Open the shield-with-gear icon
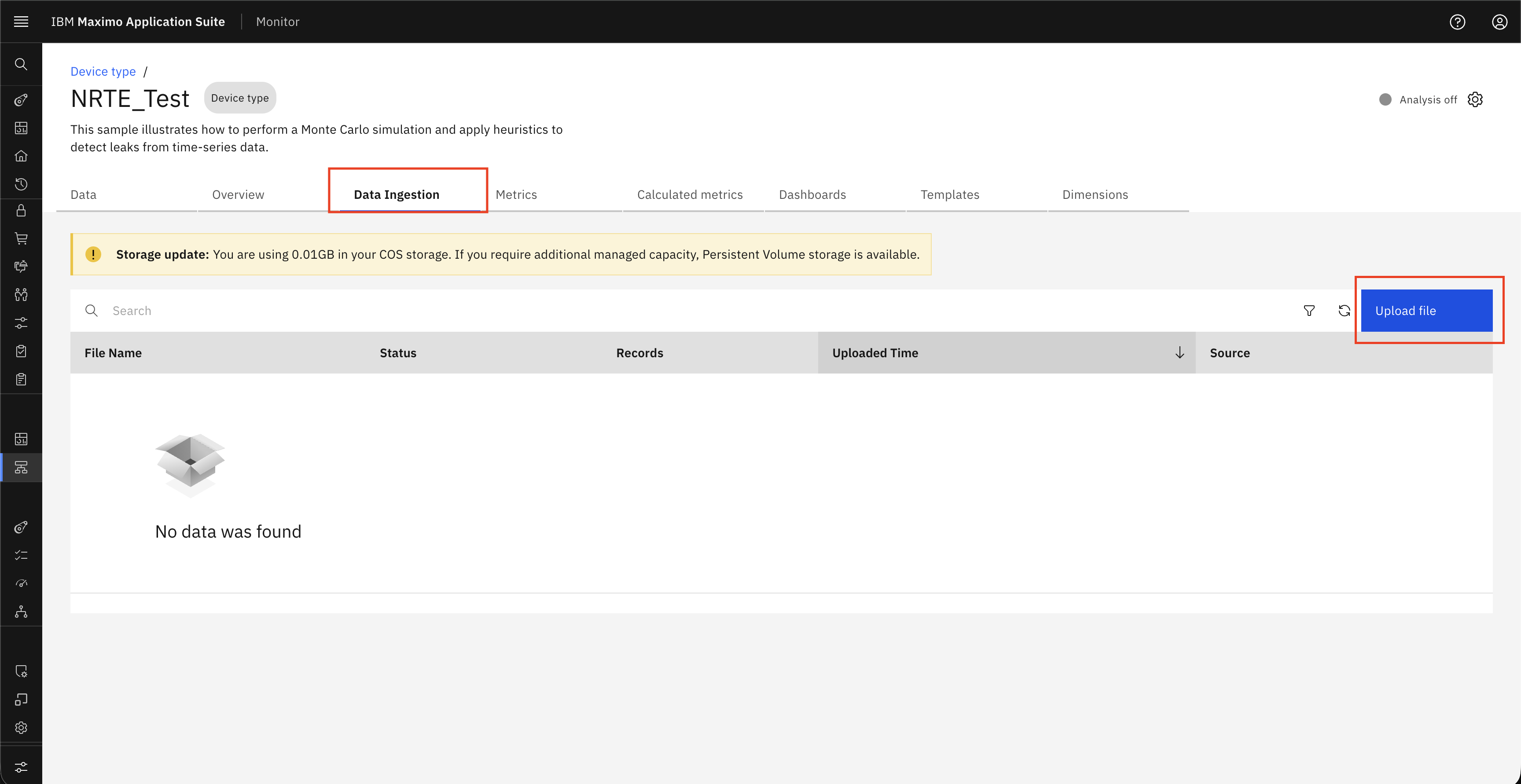Viewport: 1521px width, 784px height. 21,671
